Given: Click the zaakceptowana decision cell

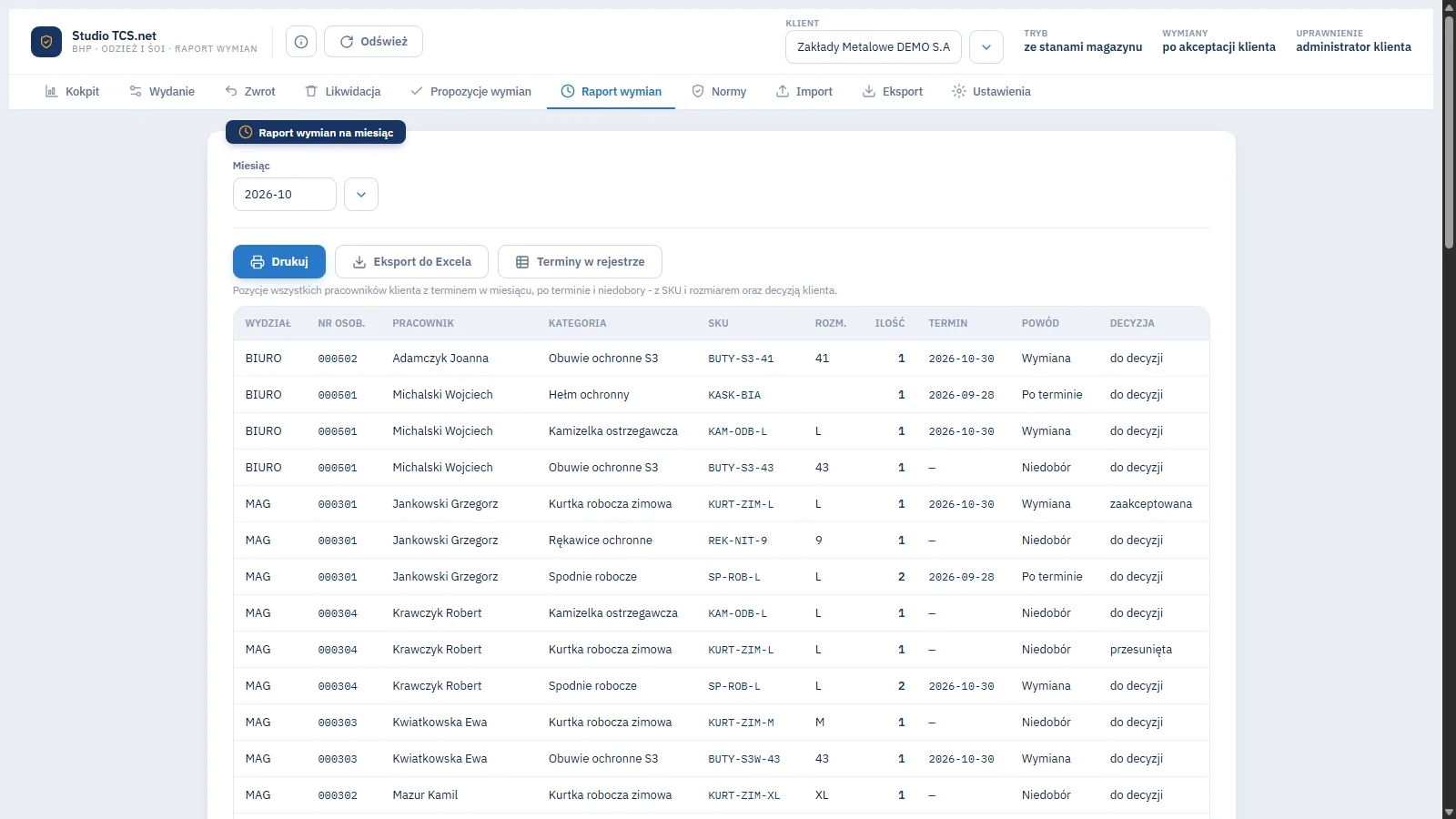Looking at the screenshot, I should pos(1151,504).
